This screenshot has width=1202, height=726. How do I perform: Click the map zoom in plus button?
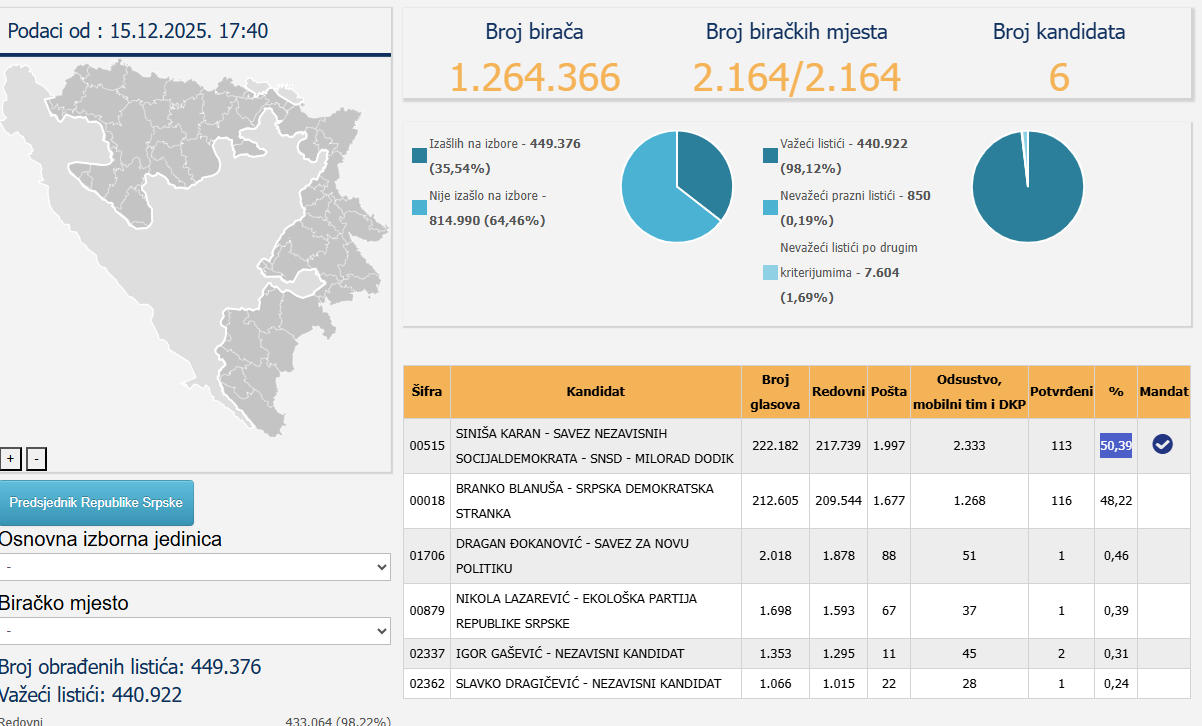tap(11, 459)
